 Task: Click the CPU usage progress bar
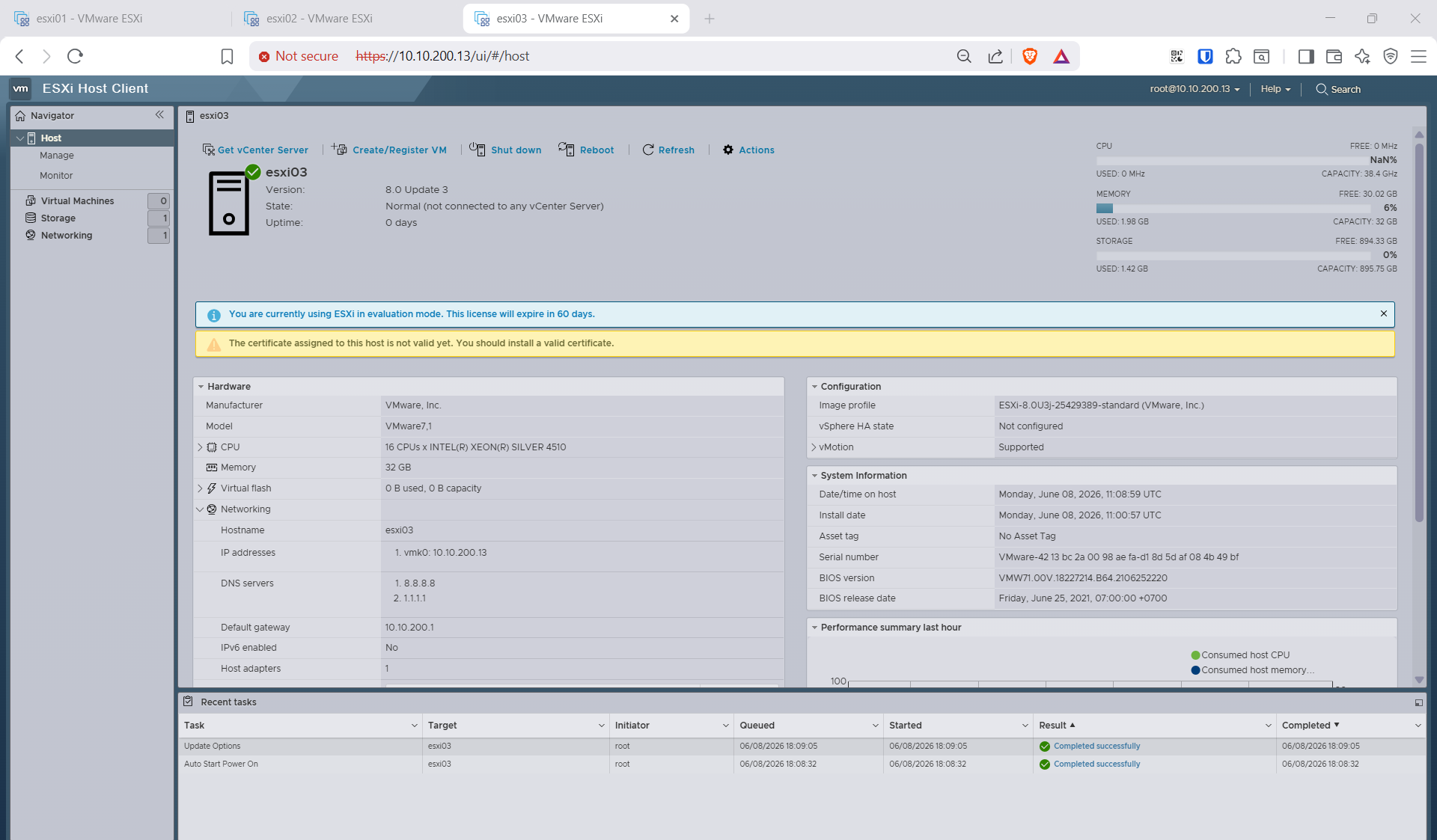(1233, 160)
